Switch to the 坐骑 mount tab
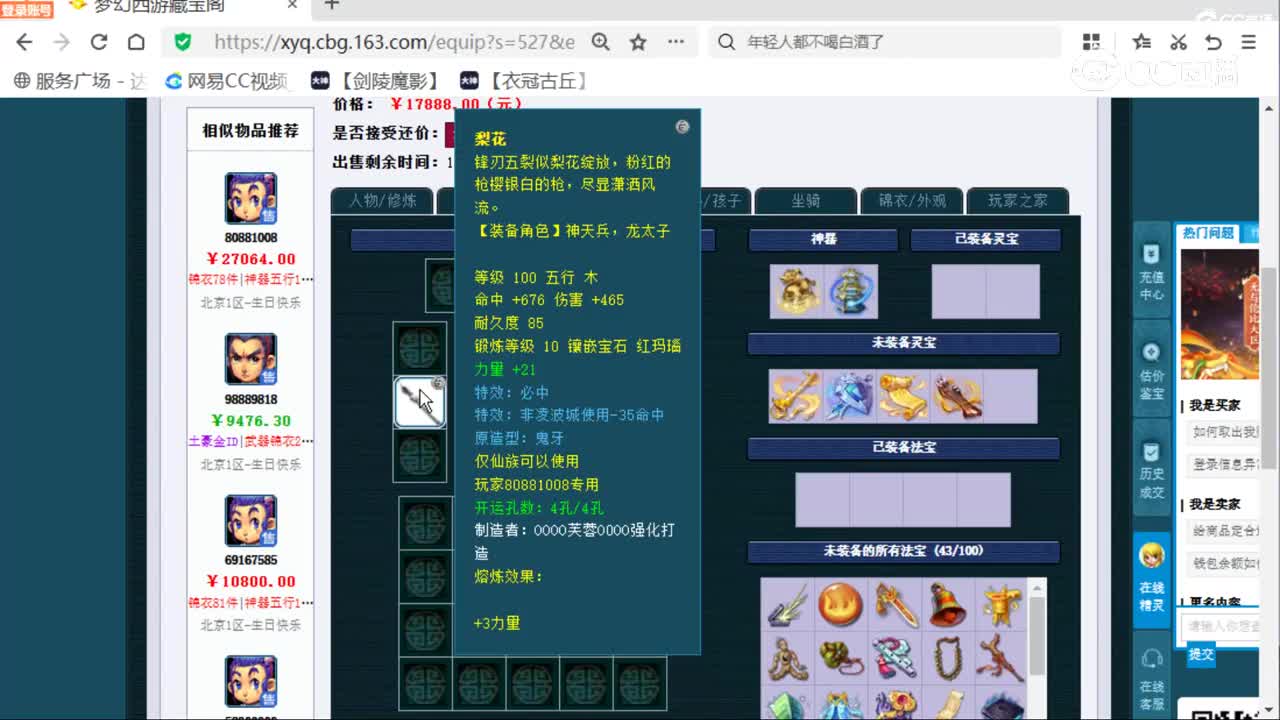The image size is (1280, 720). [x=808, y=200]
